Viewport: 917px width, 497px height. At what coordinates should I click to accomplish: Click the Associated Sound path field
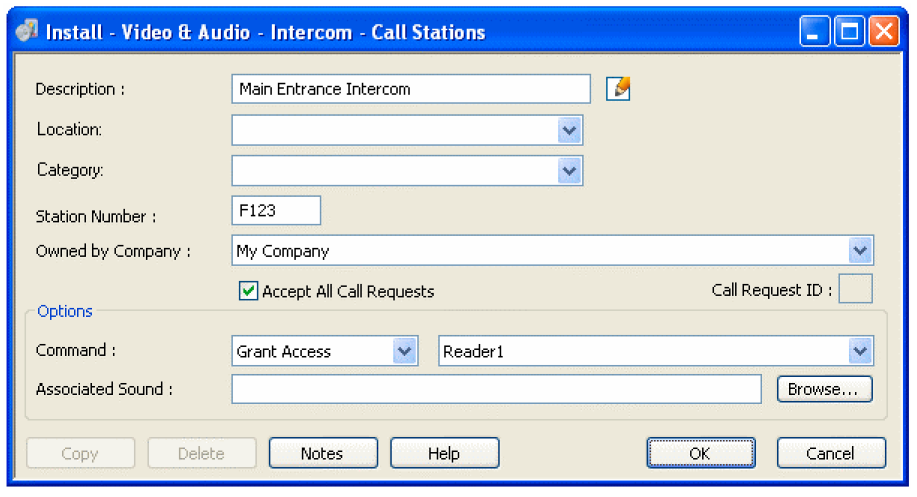496,389
